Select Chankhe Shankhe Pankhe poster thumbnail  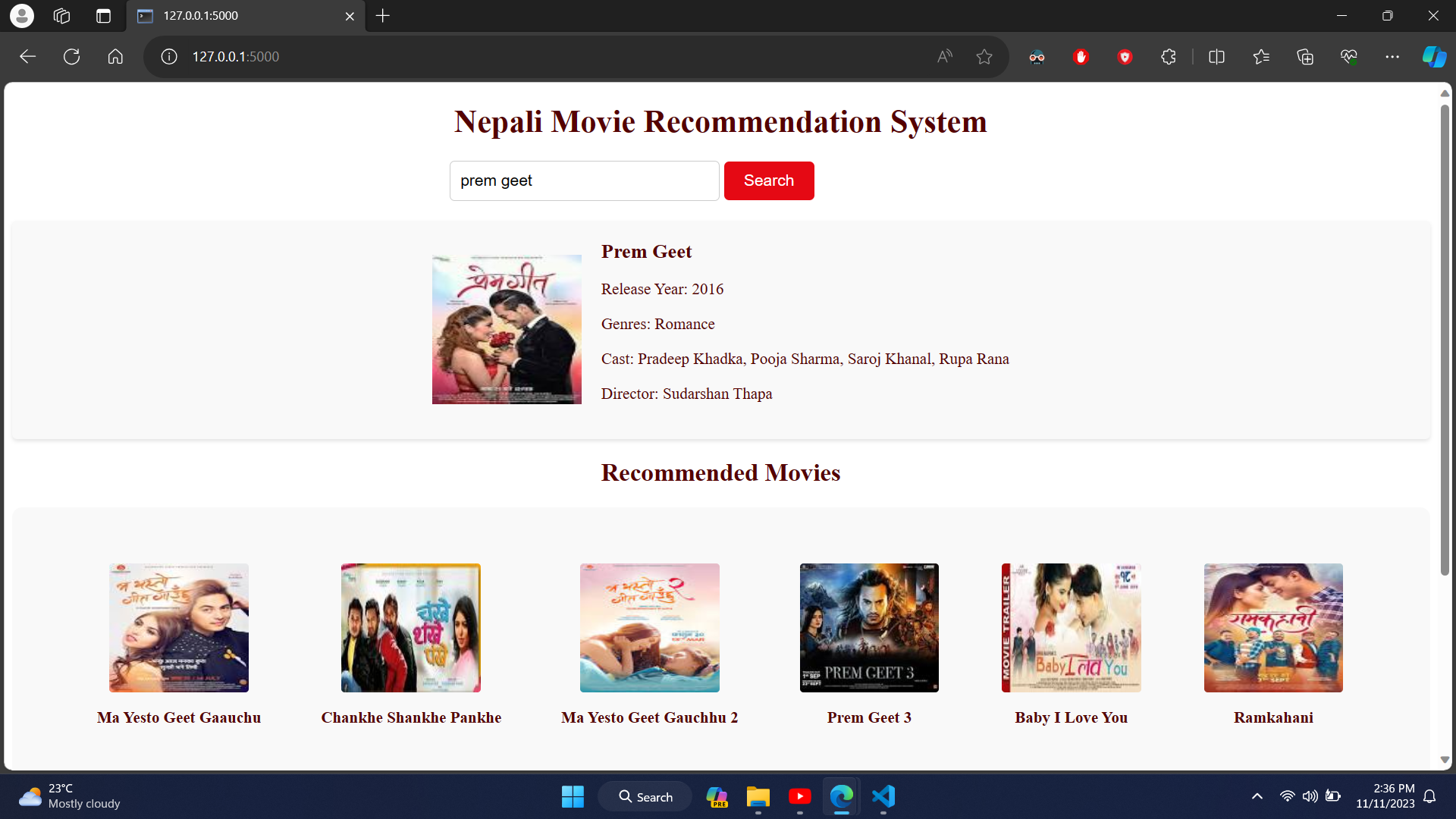point(410,627)
